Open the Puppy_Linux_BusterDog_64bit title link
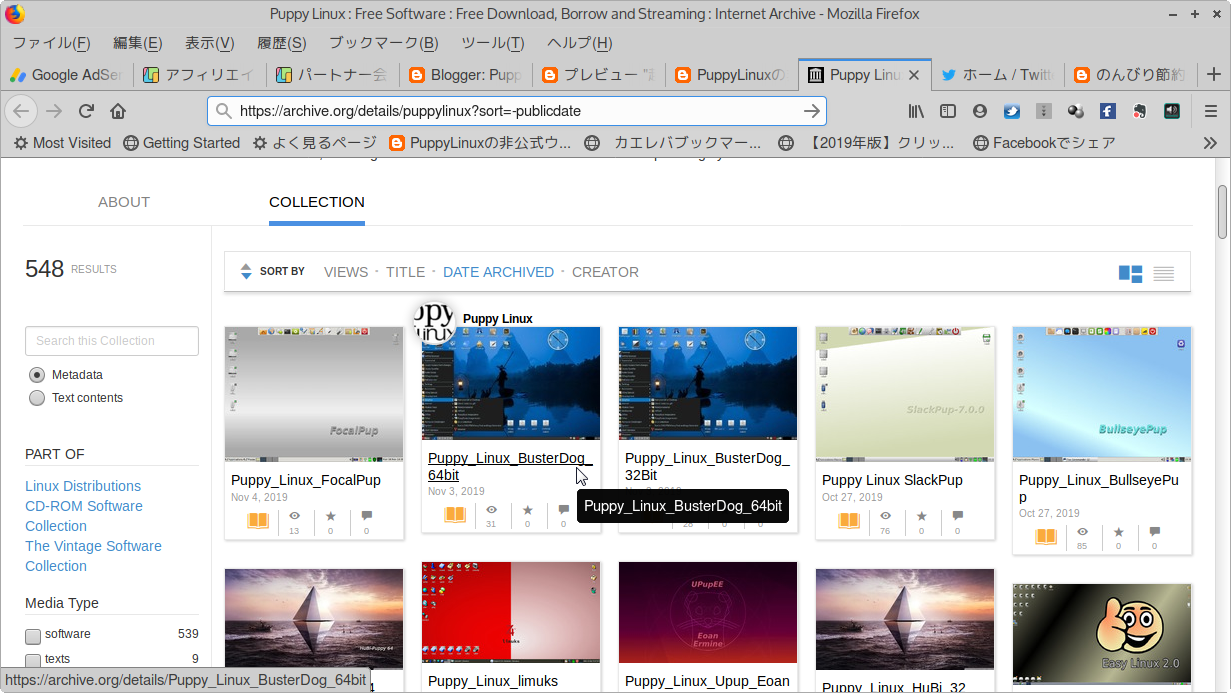The image size is (1231, 693). (510, 466)
